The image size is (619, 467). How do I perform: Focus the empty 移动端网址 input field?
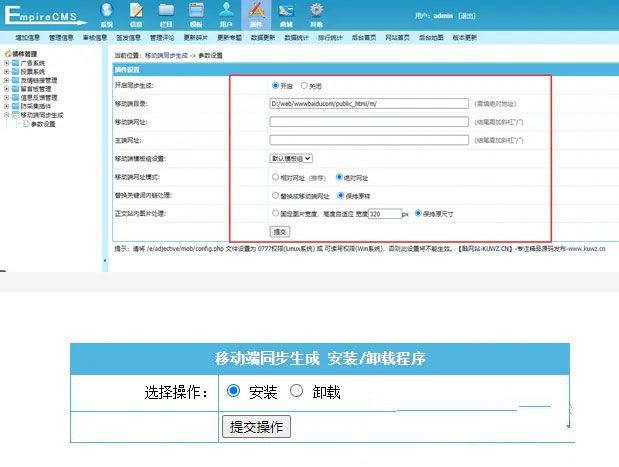click(x=369, y=122)
